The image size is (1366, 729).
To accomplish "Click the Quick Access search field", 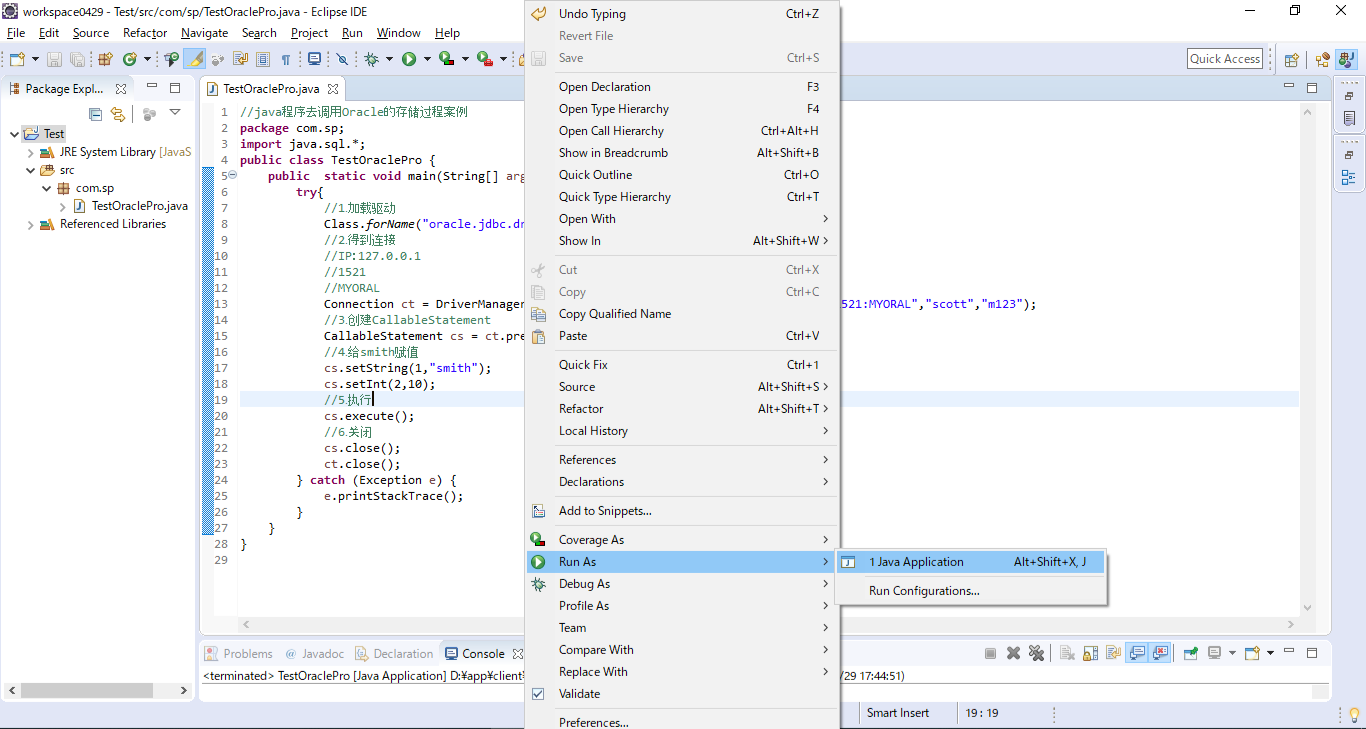I will click(x=1225, y=59).
